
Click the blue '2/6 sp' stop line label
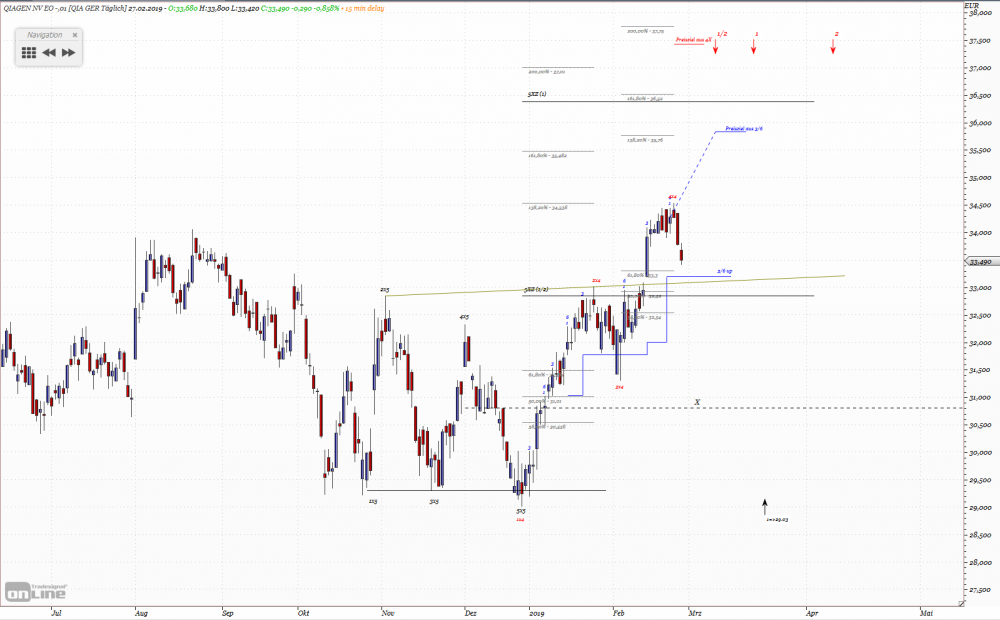click(x=724, y=271)
